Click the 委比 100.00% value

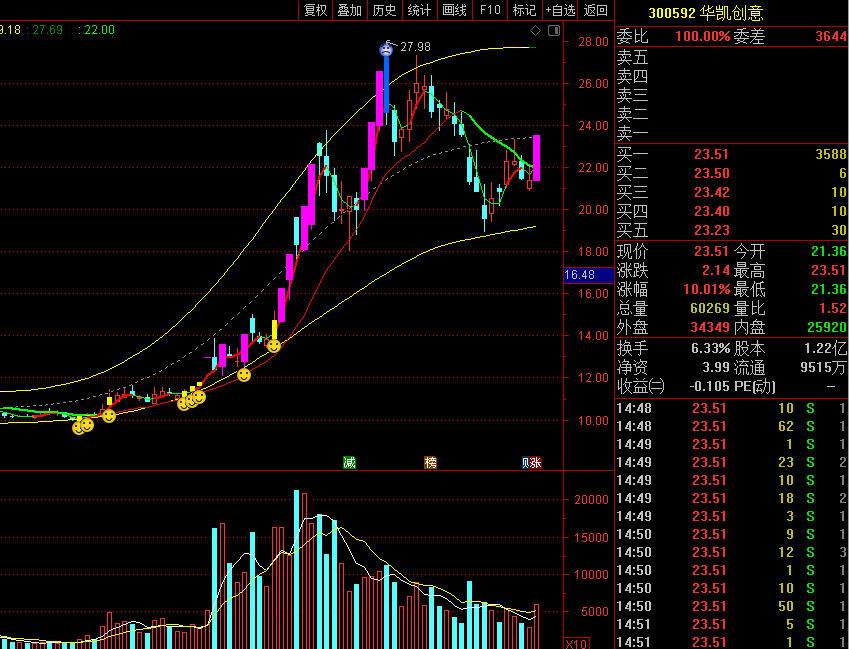tap(703, 37)
